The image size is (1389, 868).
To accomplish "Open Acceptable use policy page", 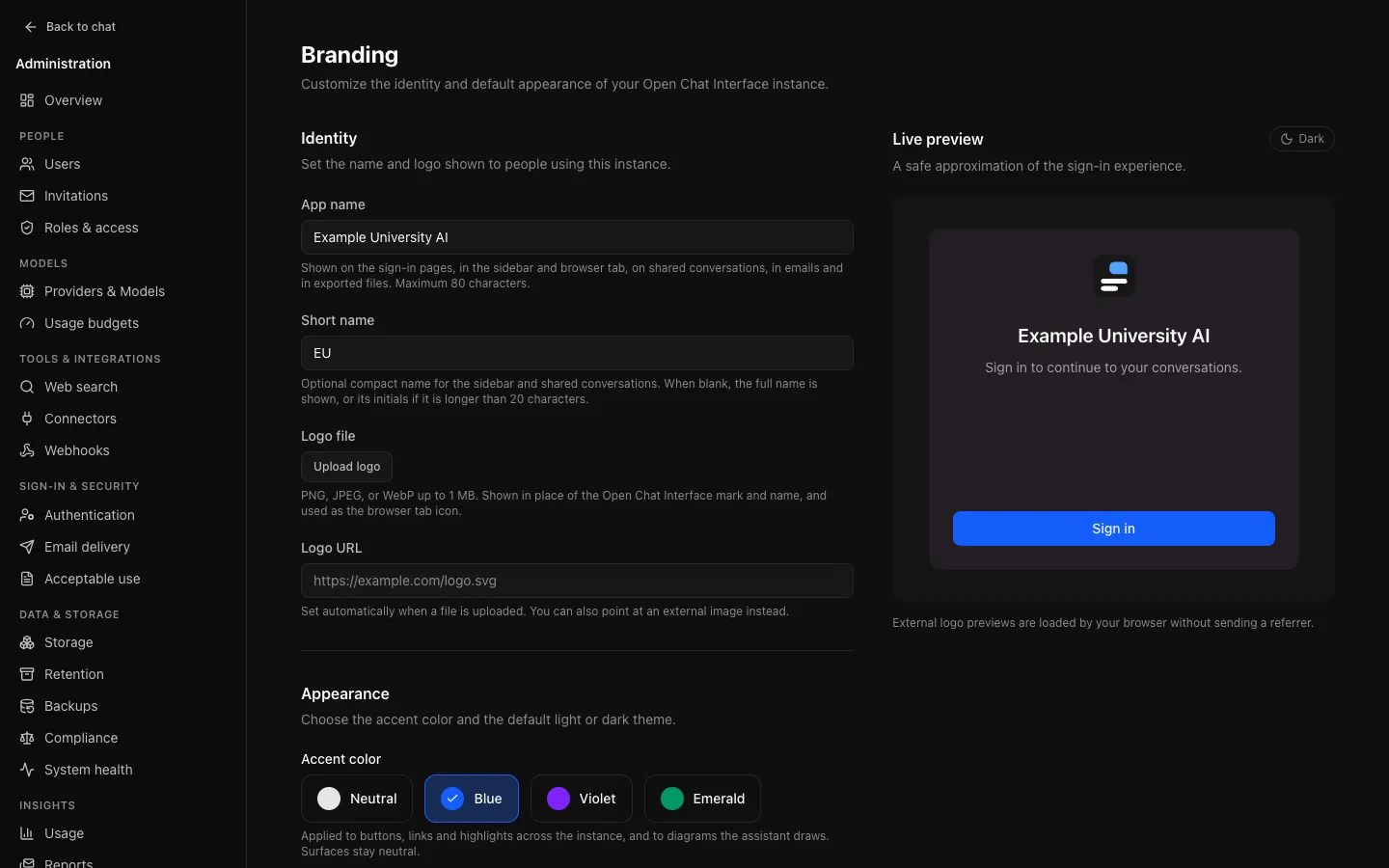I will [123, 579].
